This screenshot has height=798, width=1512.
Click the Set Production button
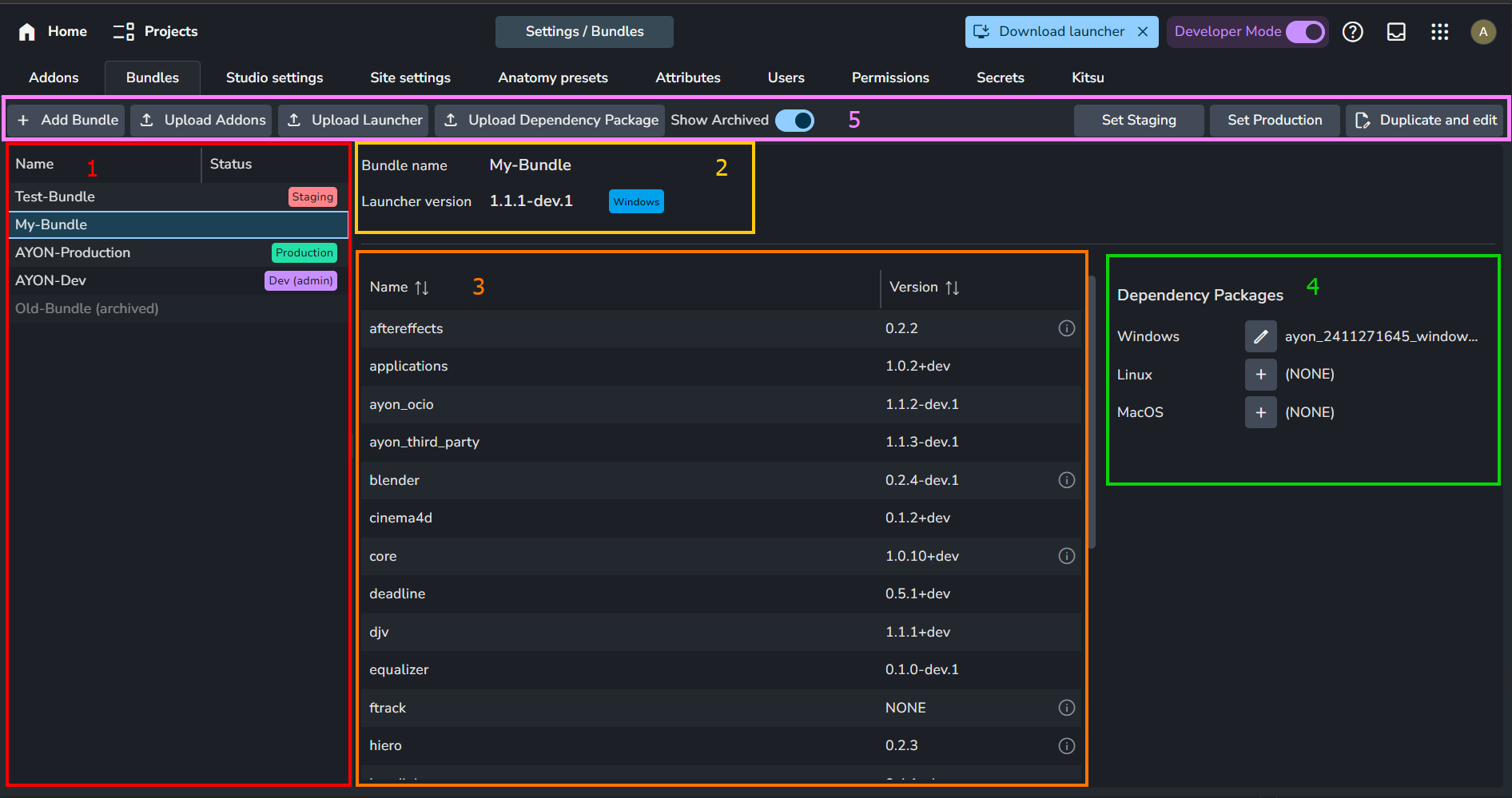tap(1274, 121)
